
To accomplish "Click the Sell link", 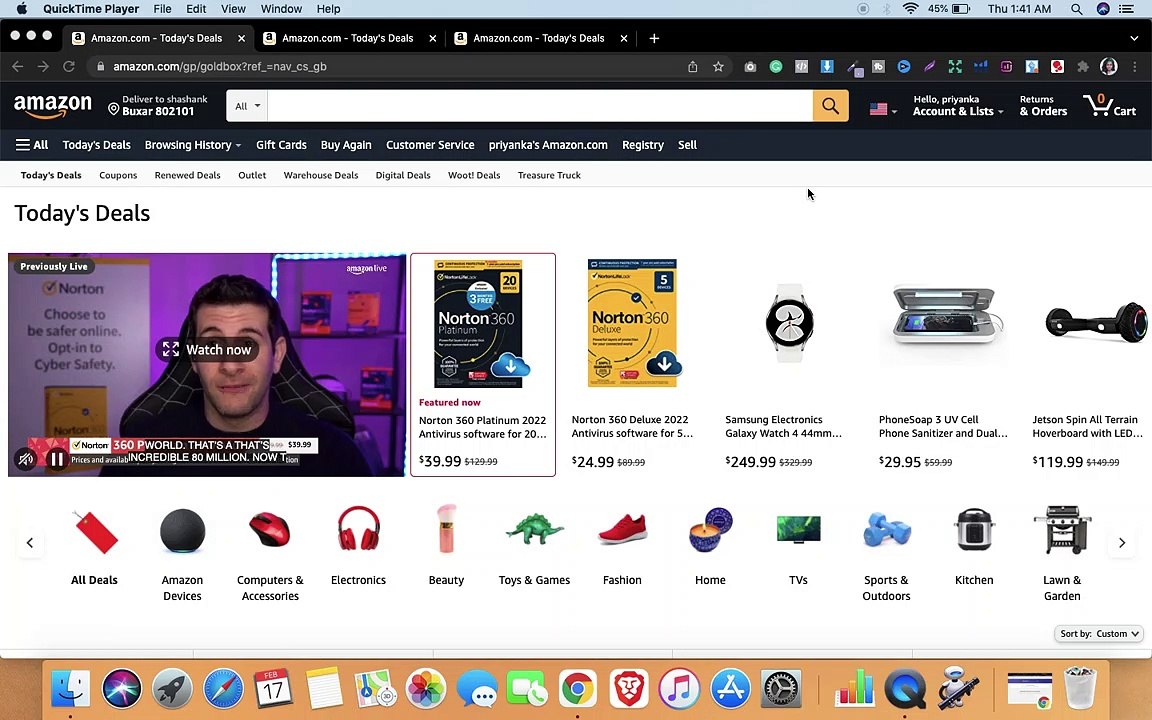I will (x=687, y=145).
